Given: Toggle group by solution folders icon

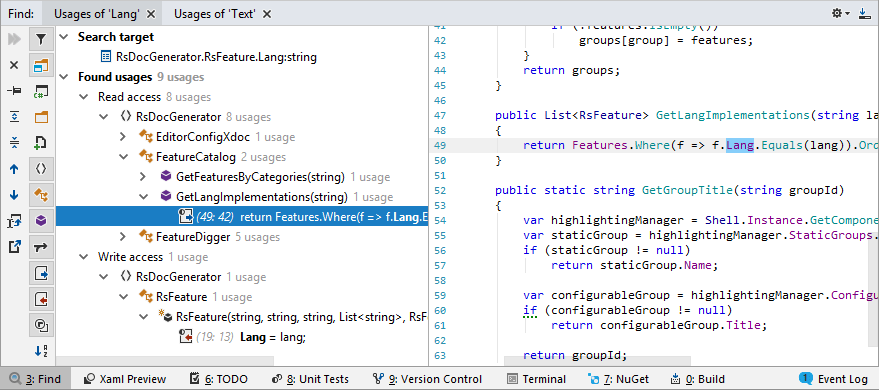Looking at the screenshot, I should point(41,66).
